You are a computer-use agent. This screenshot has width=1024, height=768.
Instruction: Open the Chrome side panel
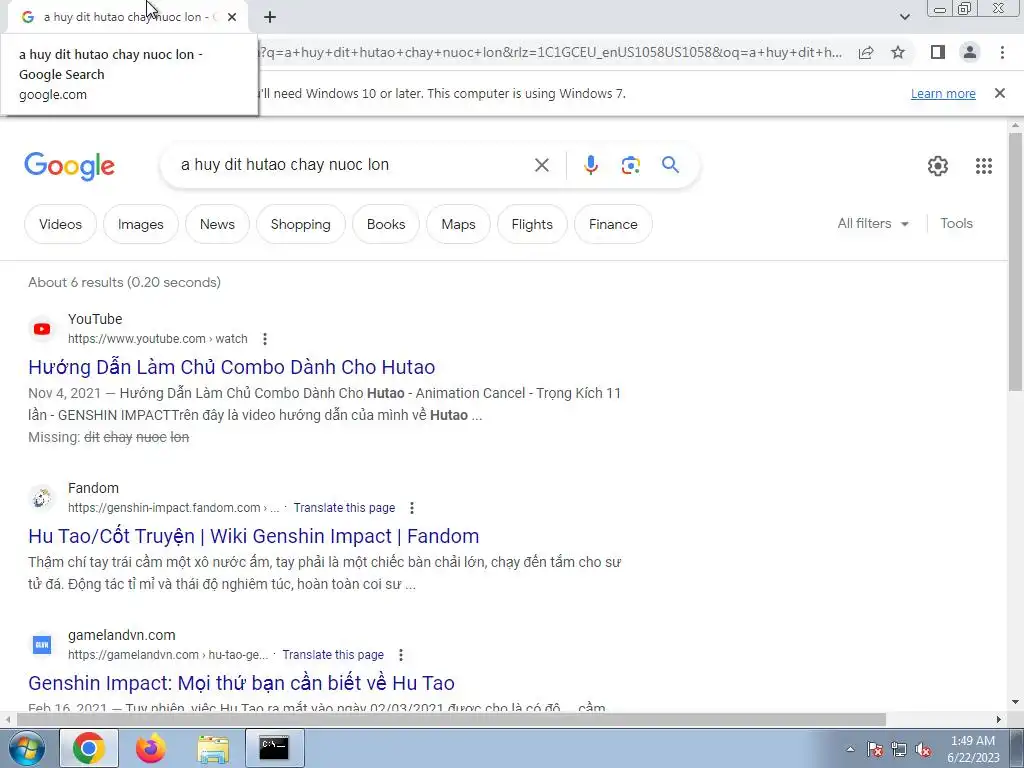(x=938, y=52)
